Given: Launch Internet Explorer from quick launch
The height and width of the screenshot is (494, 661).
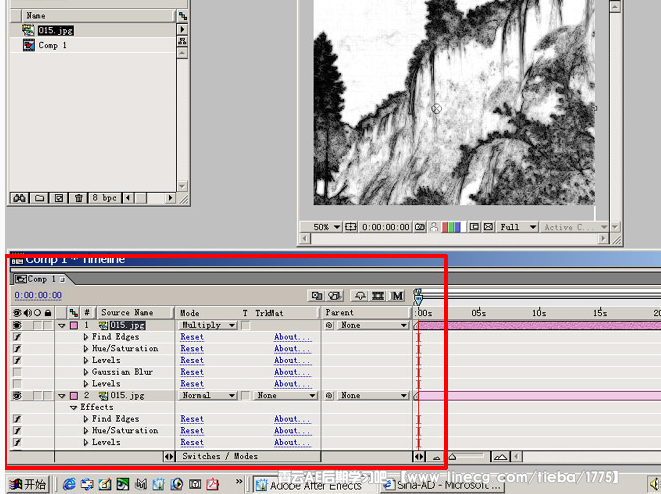Looking at the screenshot, I should (x=69, y=484).
